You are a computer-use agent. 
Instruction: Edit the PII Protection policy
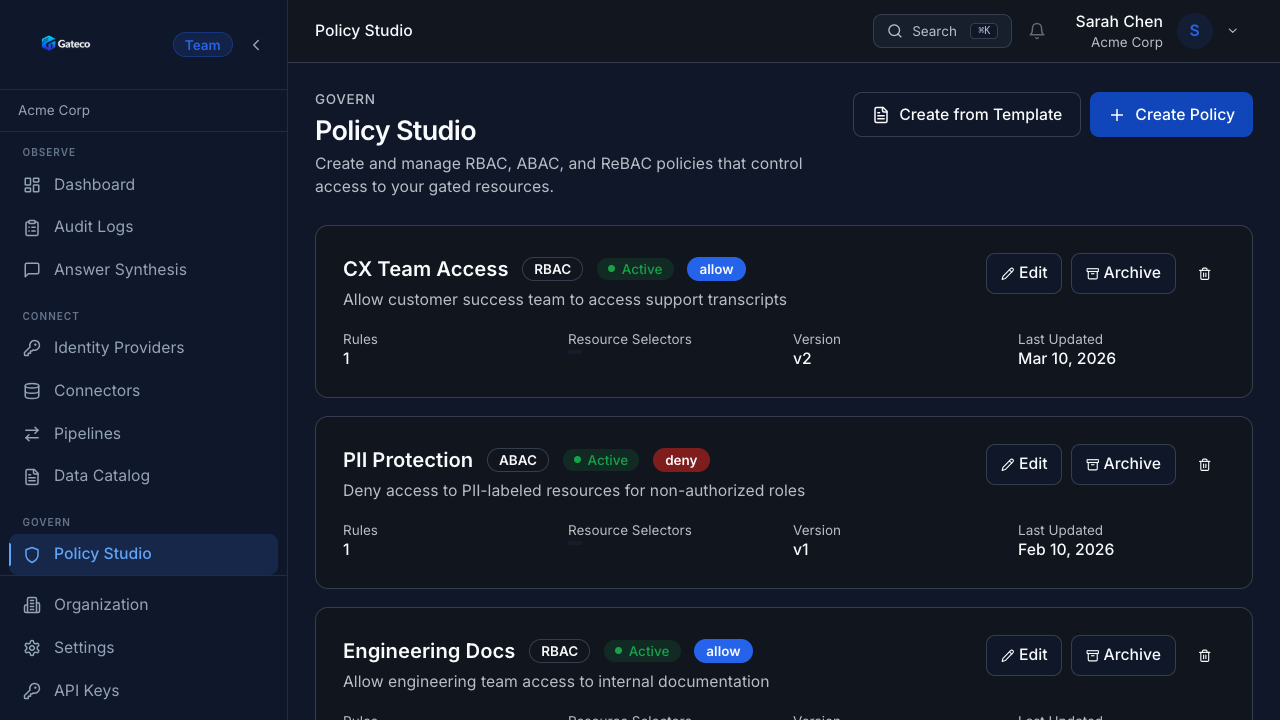[1024, 464]
